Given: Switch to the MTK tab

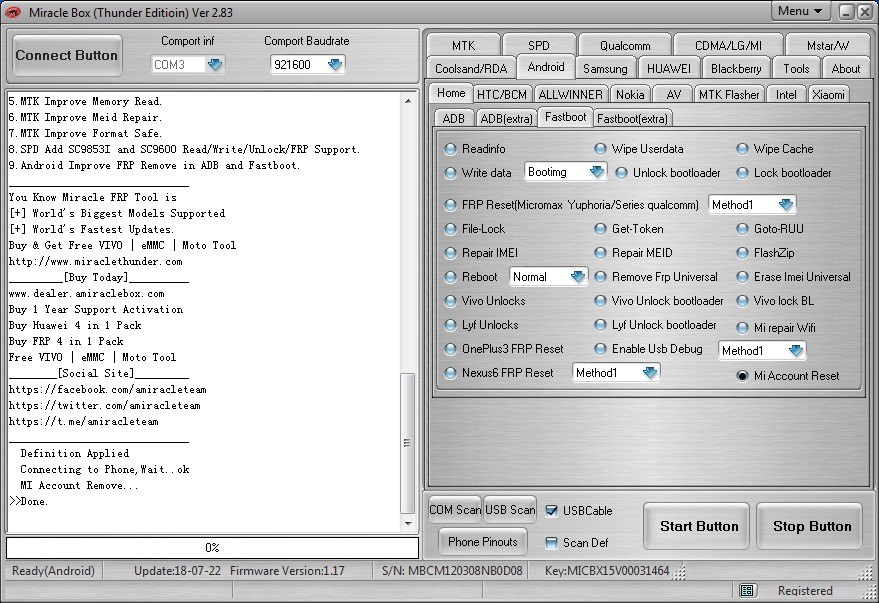Looking at the screenshot, I should [x=463, y=45].
